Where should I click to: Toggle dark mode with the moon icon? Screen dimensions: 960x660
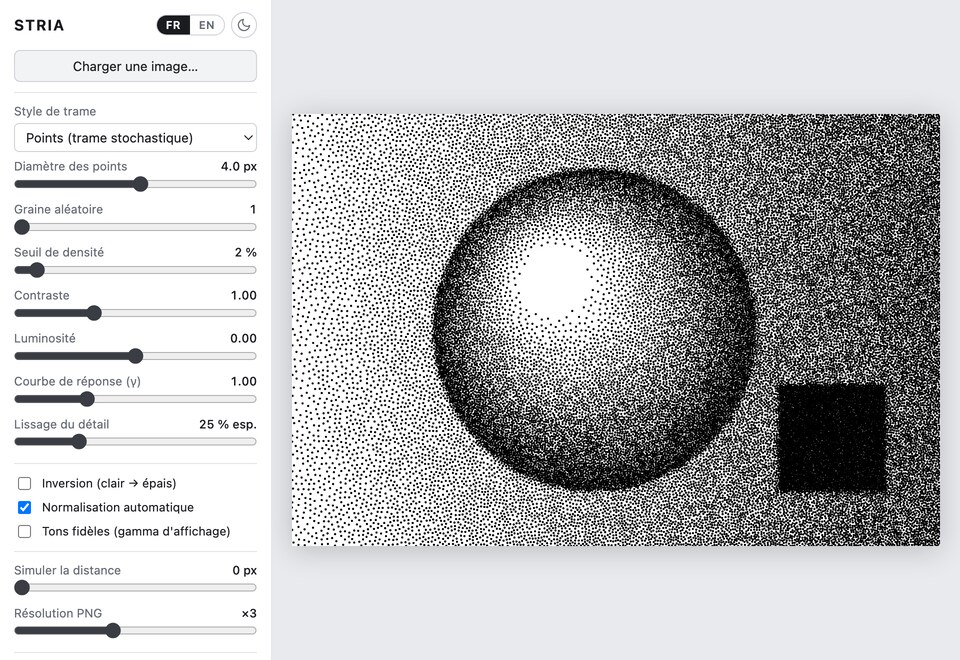coord(244,25)
